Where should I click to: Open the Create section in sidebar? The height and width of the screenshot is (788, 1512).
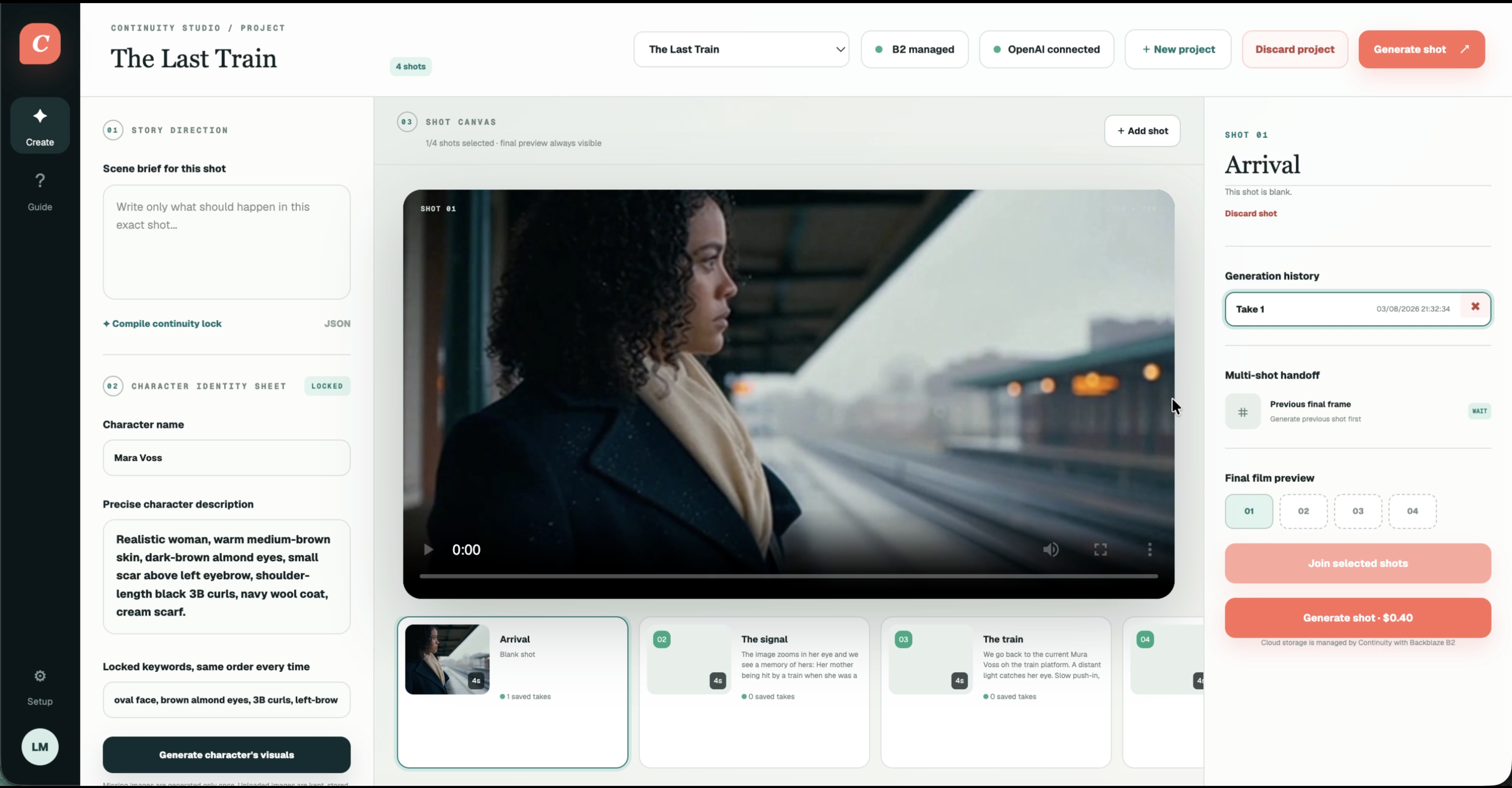(40, 125)
